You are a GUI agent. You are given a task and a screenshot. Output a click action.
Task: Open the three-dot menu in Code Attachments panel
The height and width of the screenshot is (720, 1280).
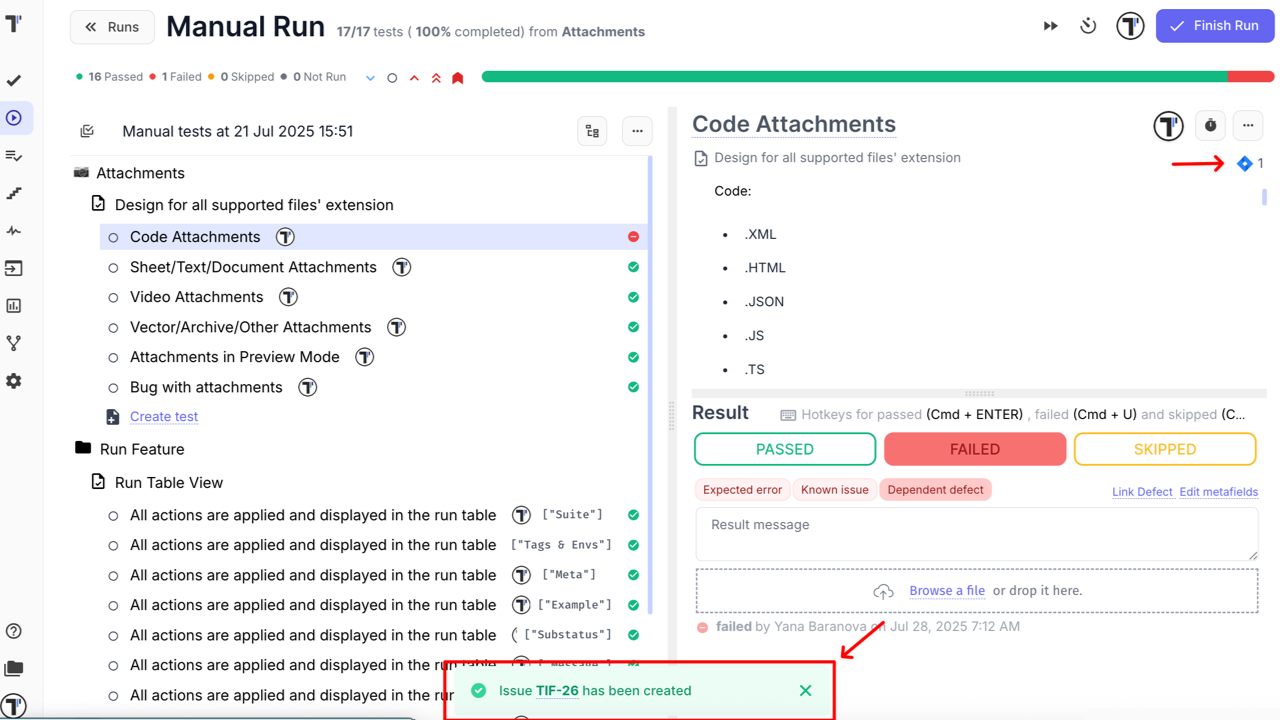pyautogui.click(x=1248, y=125)
